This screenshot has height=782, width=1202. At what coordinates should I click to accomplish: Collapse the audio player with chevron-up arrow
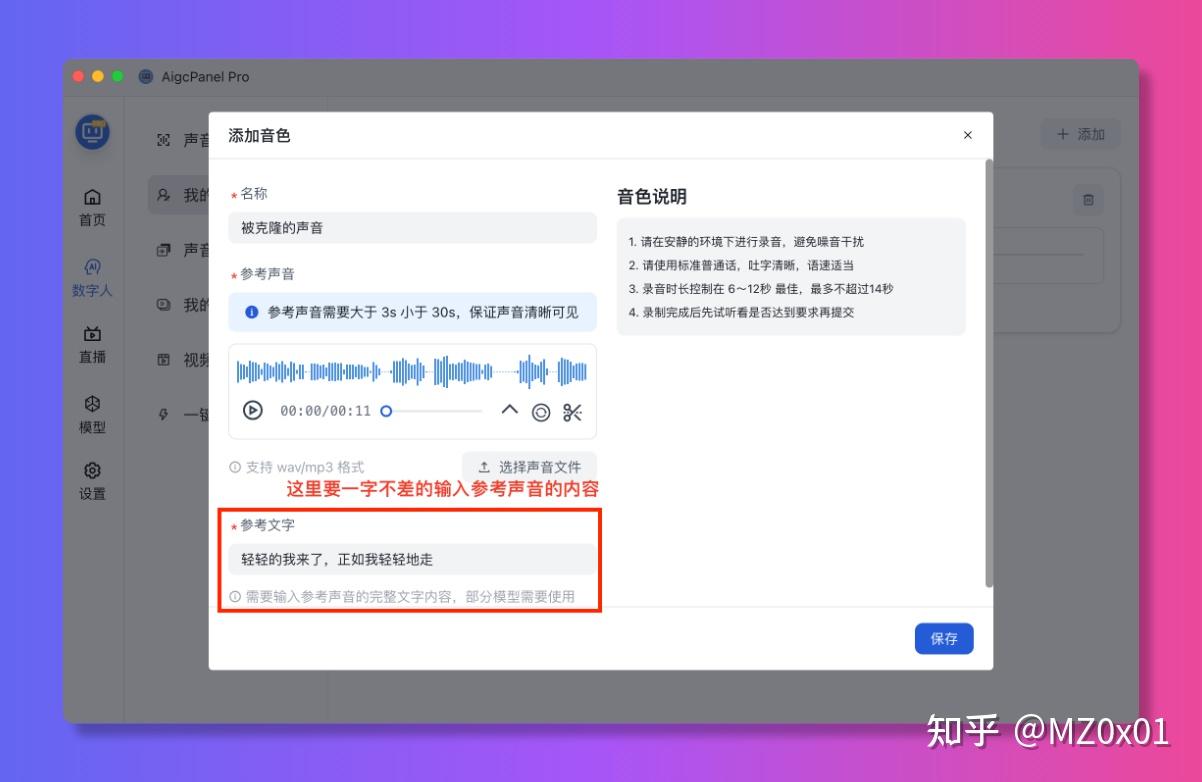click(509, 410)
